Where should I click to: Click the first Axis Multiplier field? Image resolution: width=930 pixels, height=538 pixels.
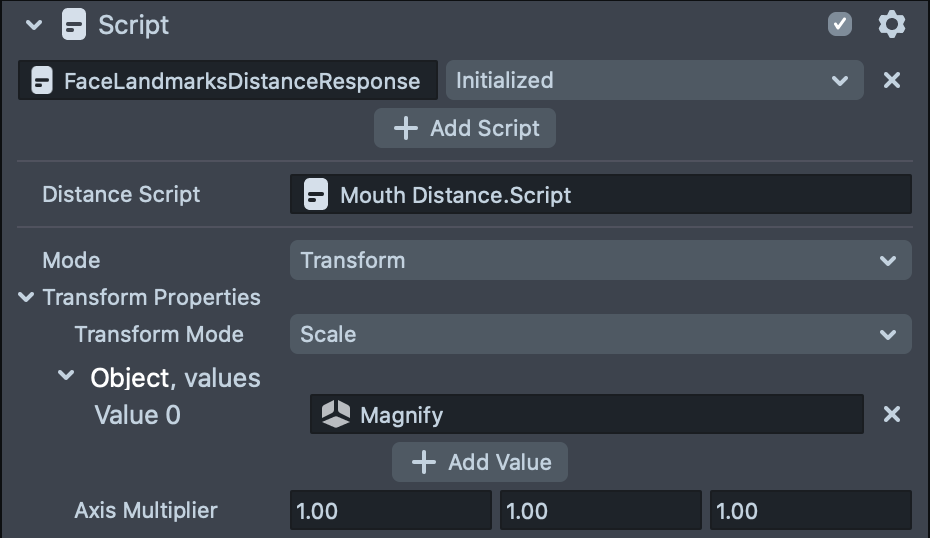coord(390,511)
